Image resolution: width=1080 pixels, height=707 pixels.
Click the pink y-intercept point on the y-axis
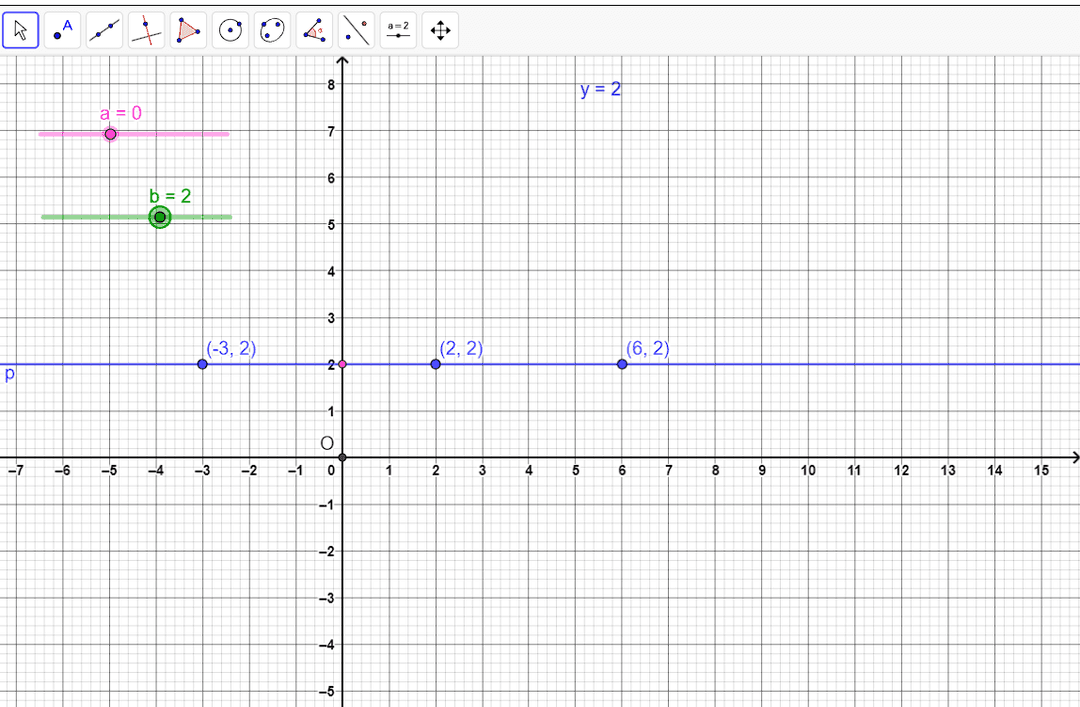click(342, 364)
